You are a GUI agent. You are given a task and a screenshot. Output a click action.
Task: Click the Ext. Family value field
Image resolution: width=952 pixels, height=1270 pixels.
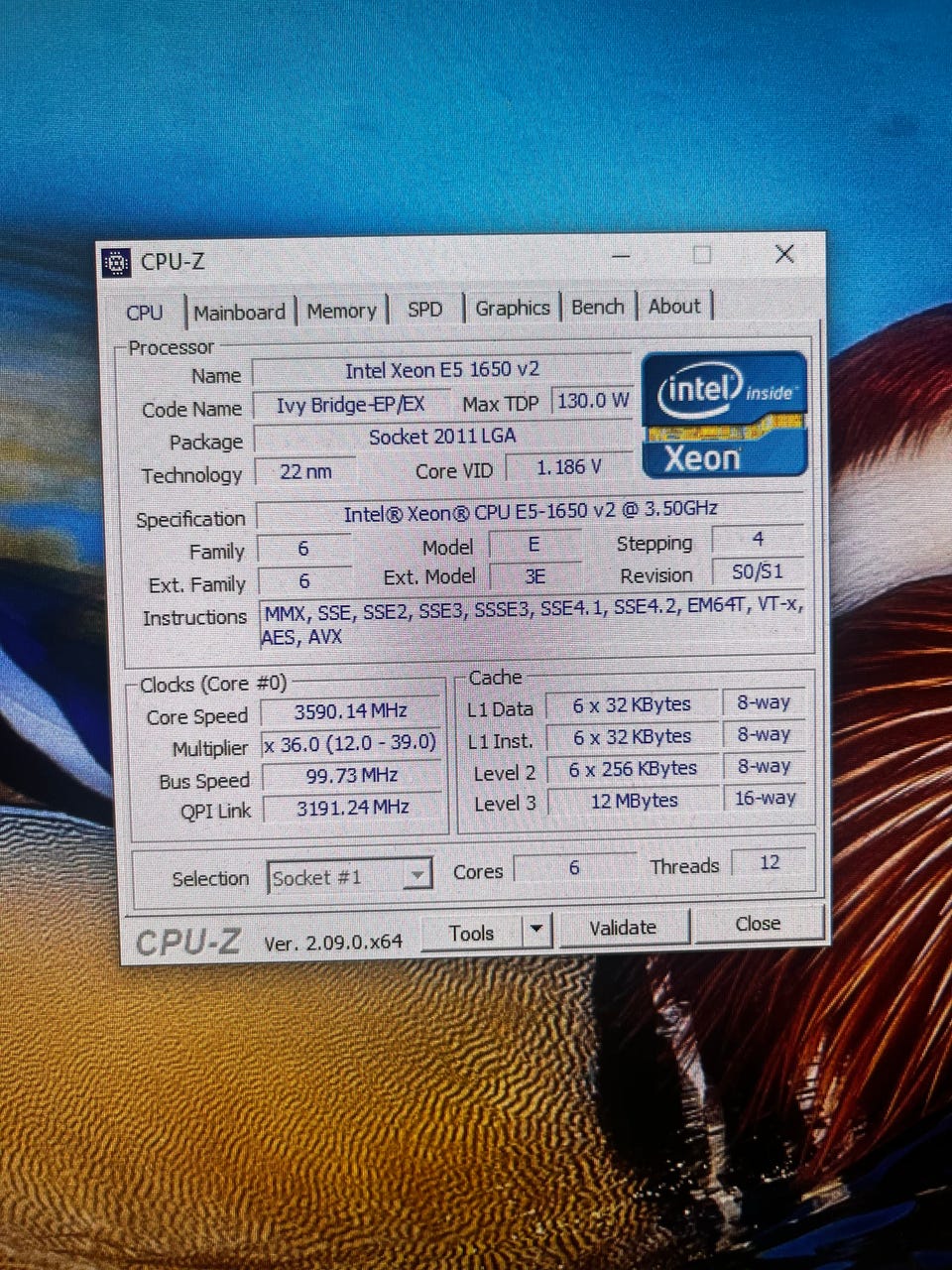[303, 581]
